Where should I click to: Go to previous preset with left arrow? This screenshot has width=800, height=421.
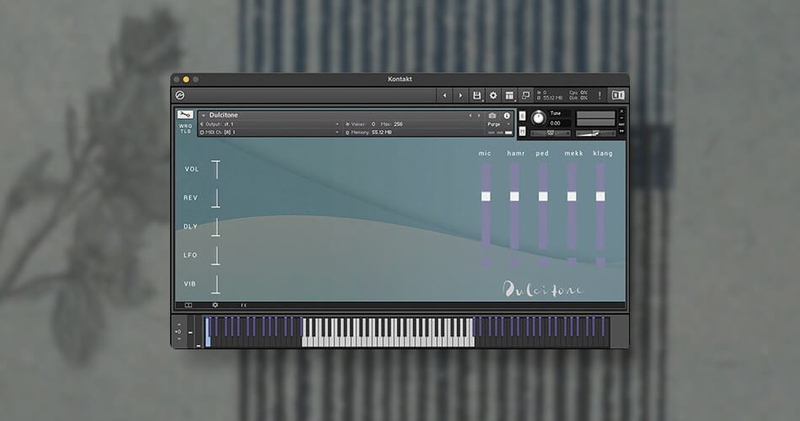tap(444, 95)
